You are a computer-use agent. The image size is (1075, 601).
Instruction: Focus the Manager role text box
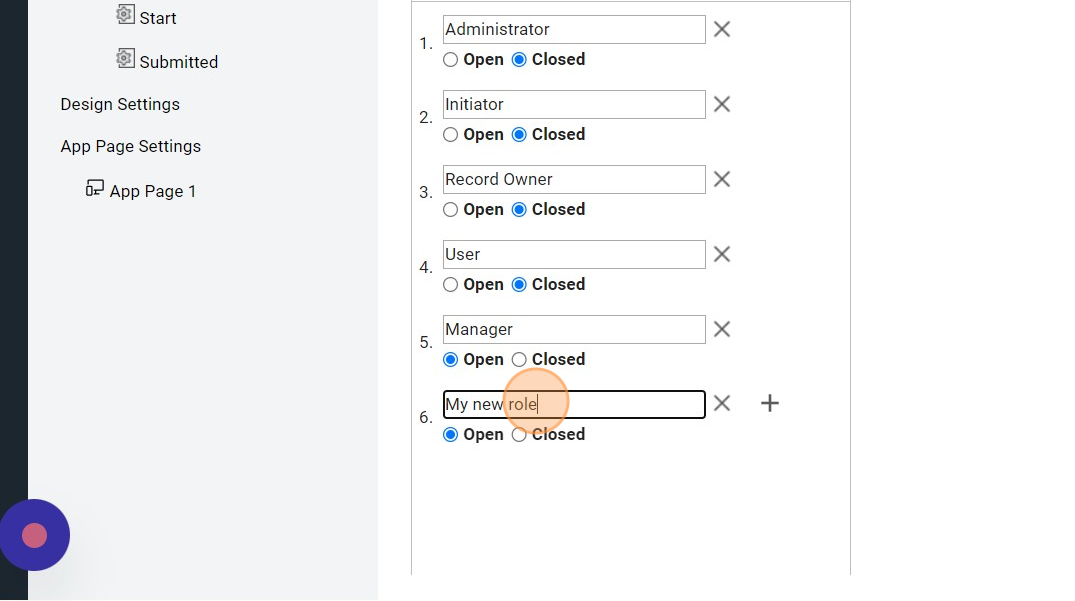click(573, 330)
